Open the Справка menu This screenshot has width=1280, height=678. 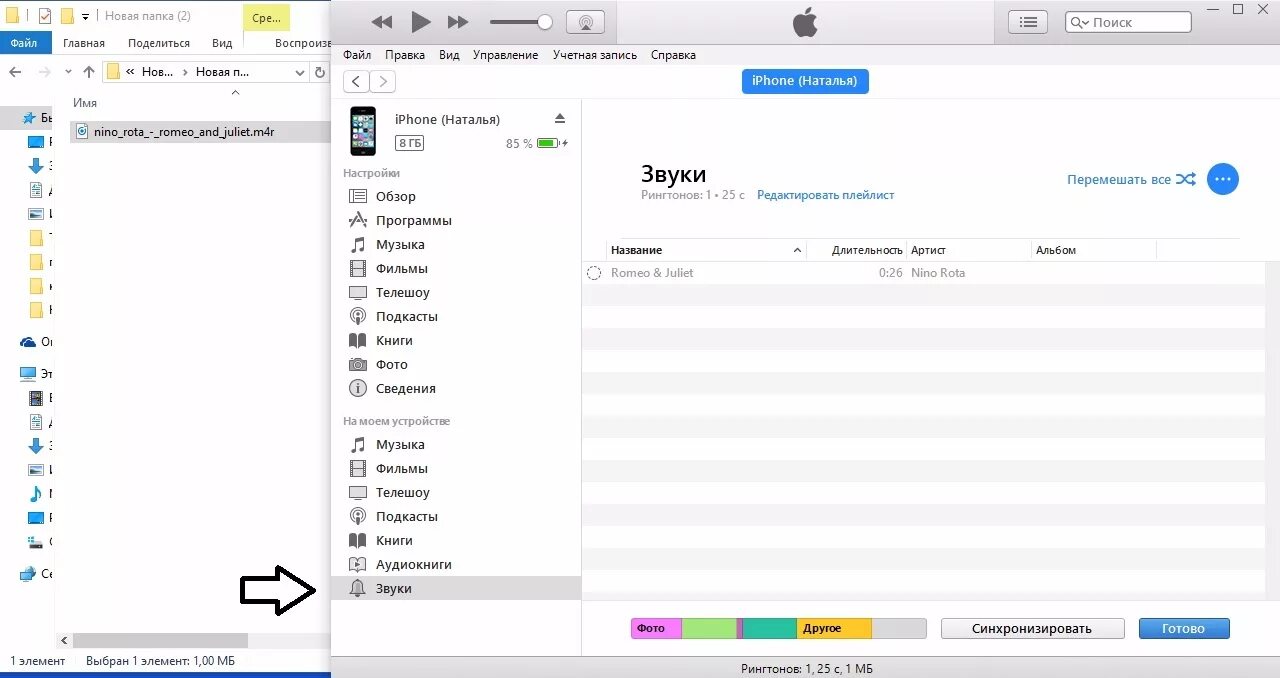[673, 55]
